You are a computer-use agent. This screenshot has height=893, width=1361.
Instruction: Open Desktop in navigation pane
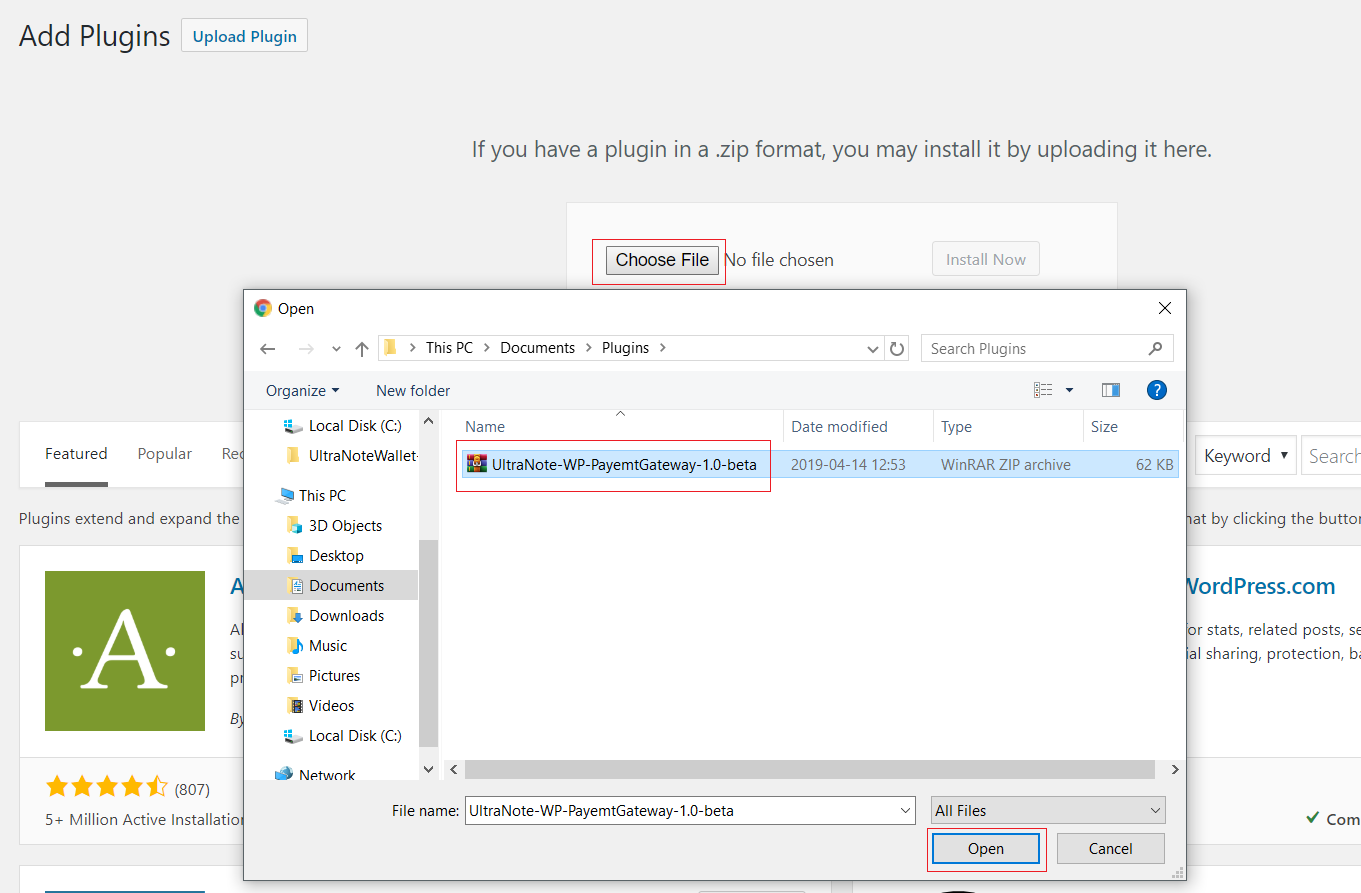click(x=326, y=555)
